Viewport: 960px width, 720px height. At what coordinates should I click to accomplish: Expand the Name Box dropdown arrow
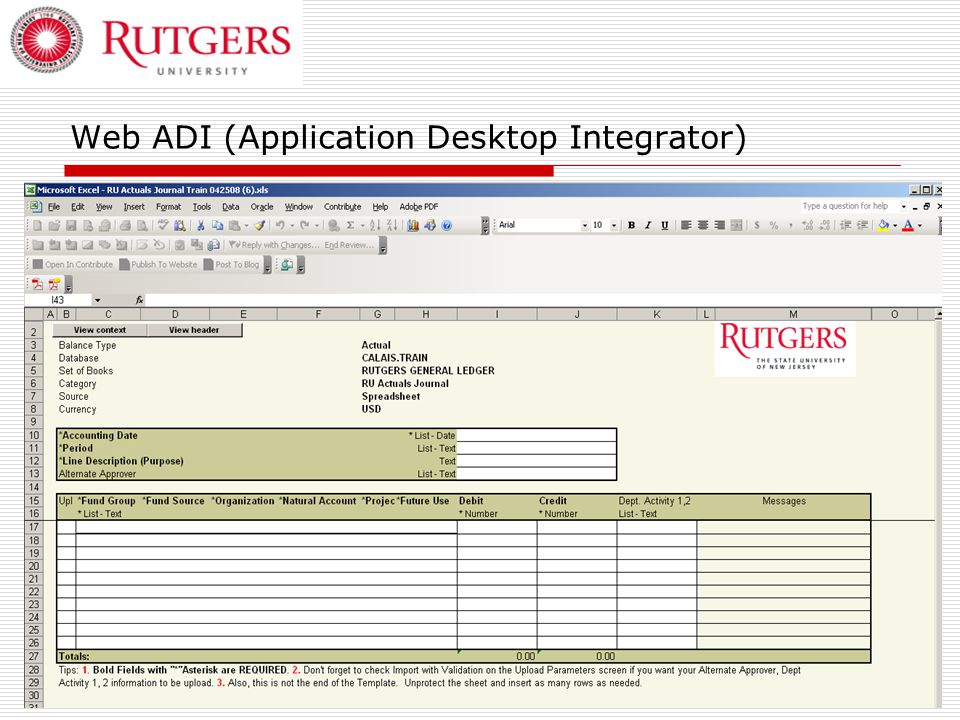(x=97, y=300)
